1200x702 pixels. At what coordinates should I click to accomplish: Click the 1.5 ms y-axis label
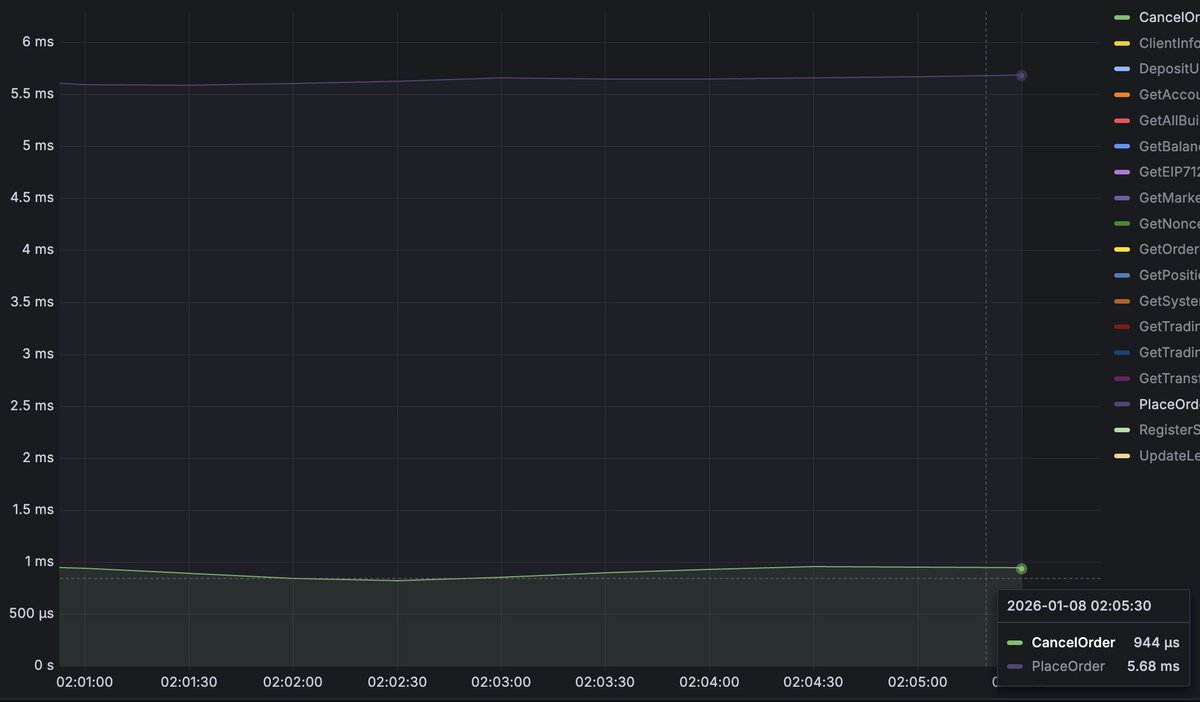[32, 509]
